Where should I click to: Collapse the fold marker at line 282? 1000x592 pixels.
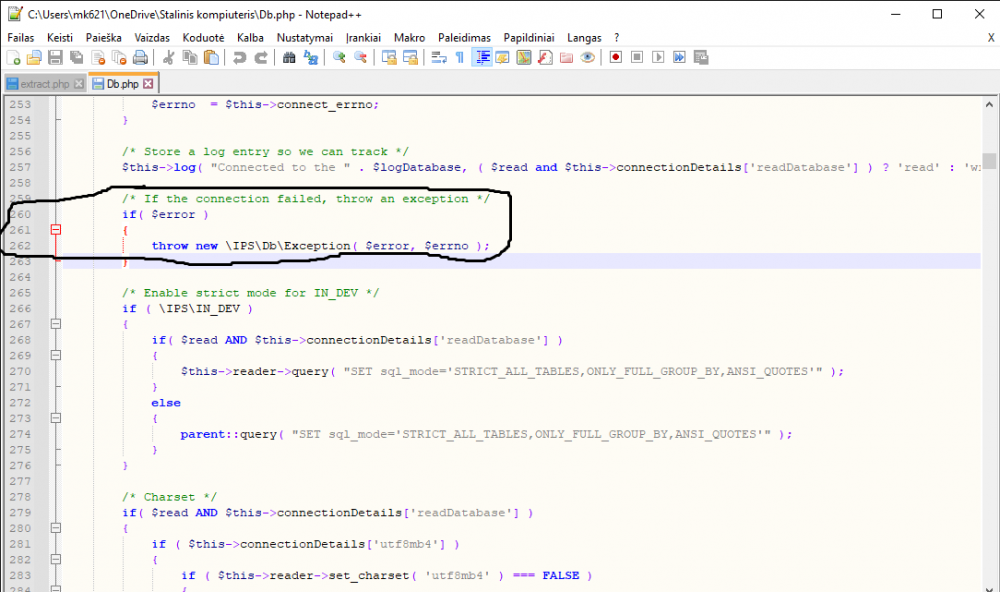[56, 559]
